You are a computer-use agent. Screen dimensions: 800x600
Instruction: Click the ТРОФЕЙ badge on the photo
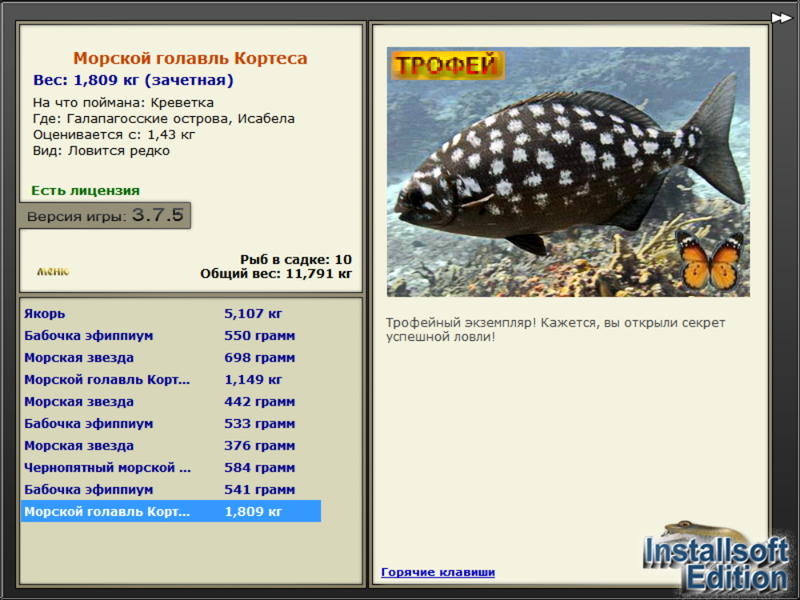coord(448,65)
